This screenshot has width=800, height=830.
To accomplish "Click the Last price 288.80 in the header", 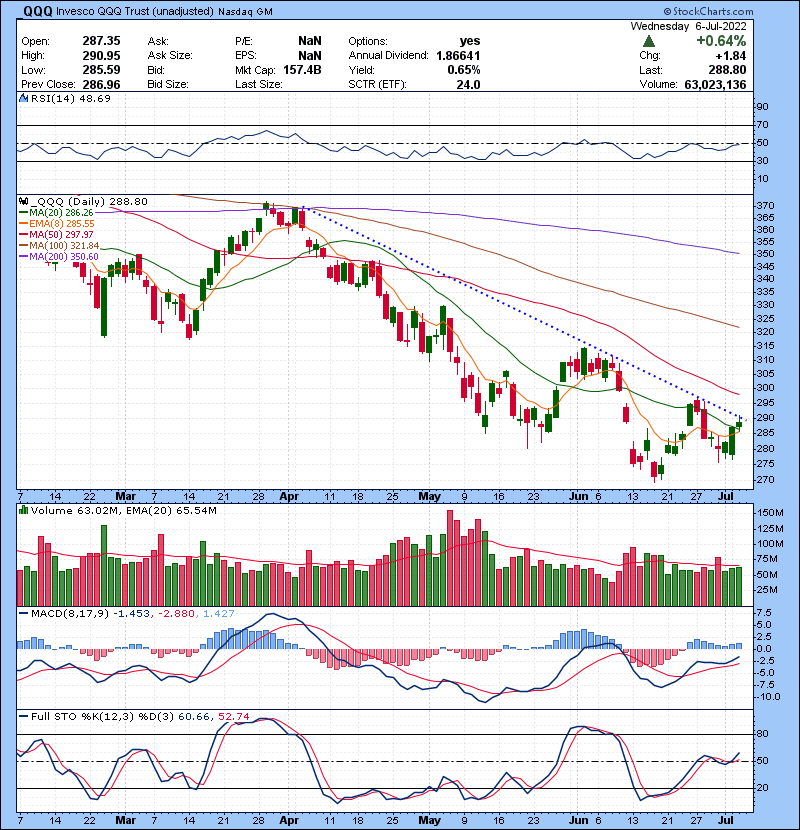I will [x=727, y=70].
